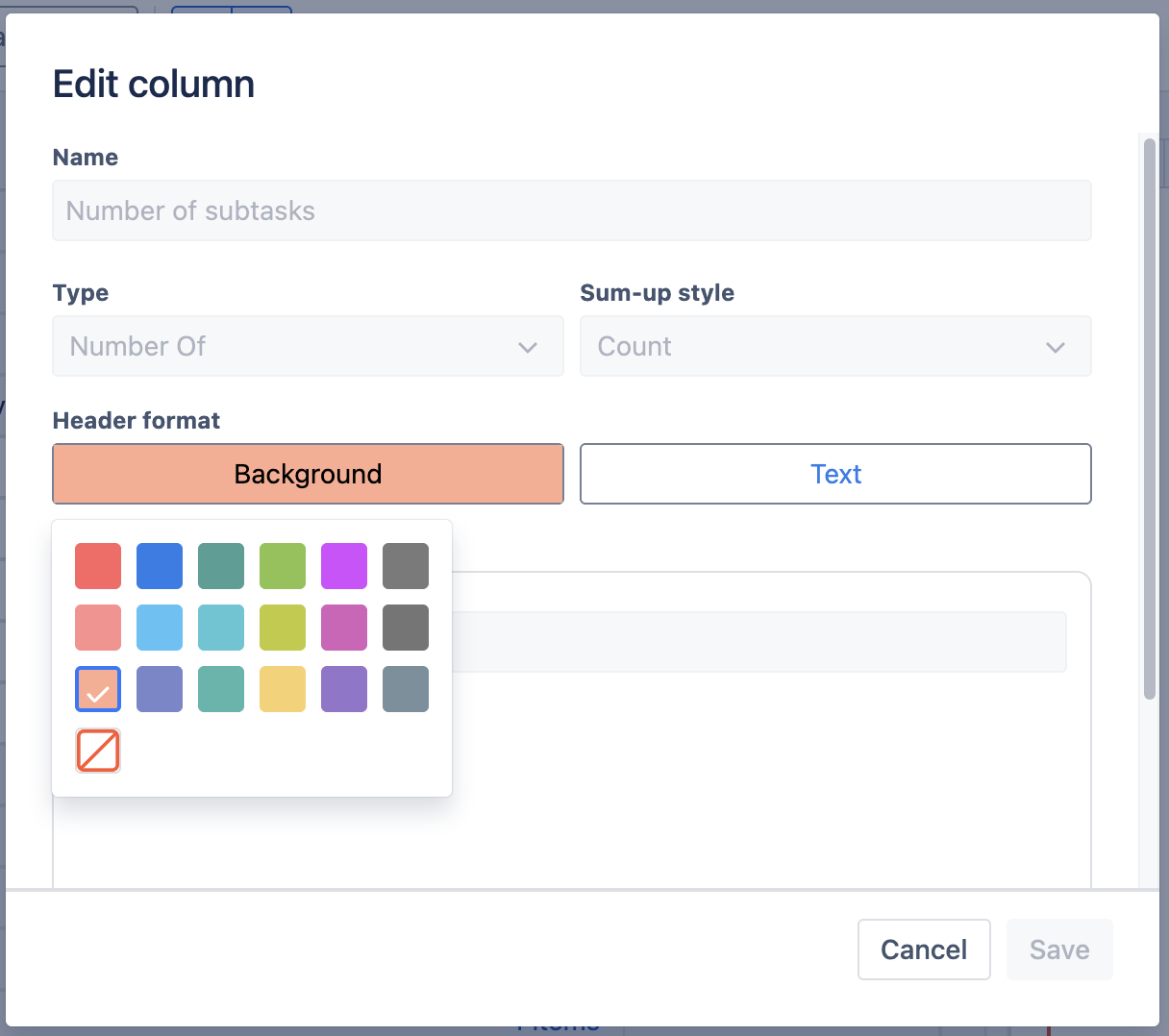Screen dimensions: 1169x1036
Task: Select the pink salmon color swatch
Action: tap(98, 628)
